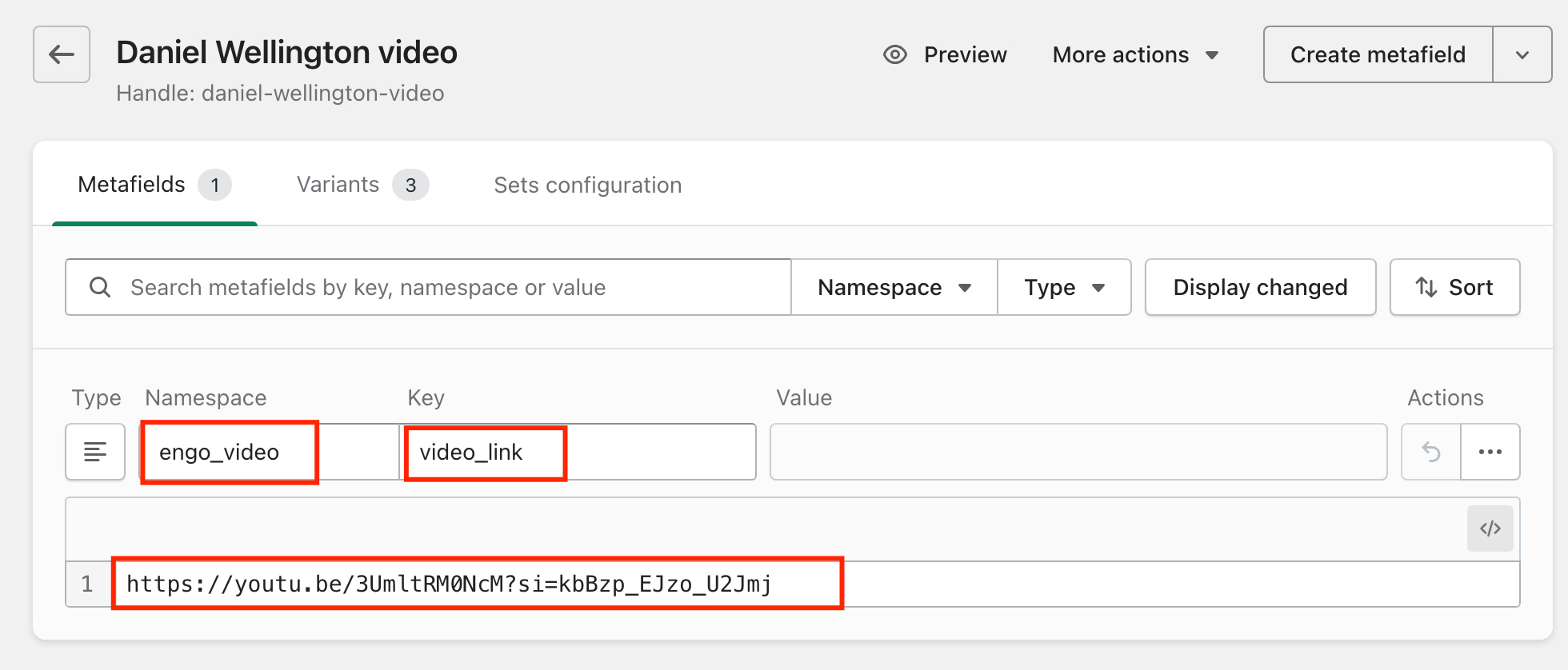Click the Variants count badge 3
Viewport: 1568px width, 670px height.
pos(410,185)
